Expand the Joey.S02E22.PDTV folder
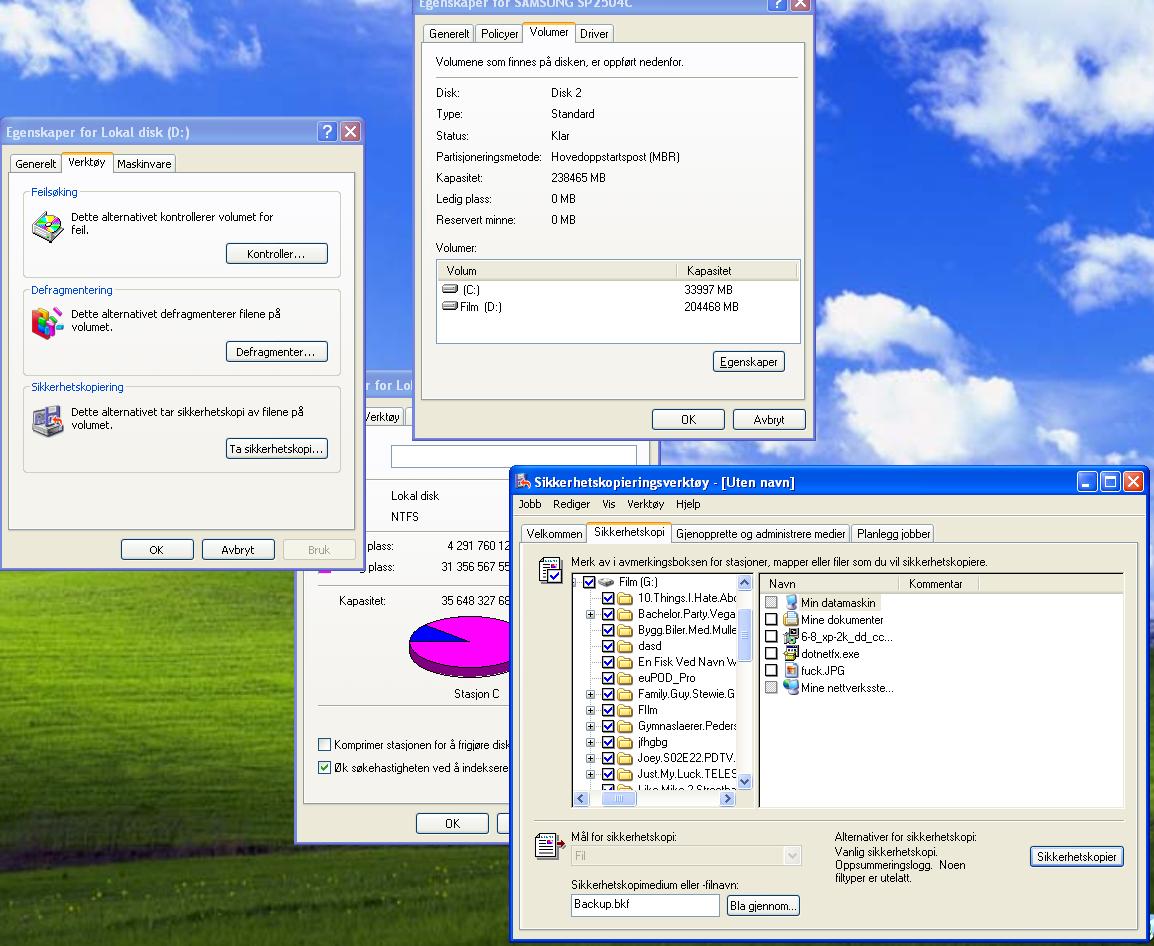 point(590,758)
